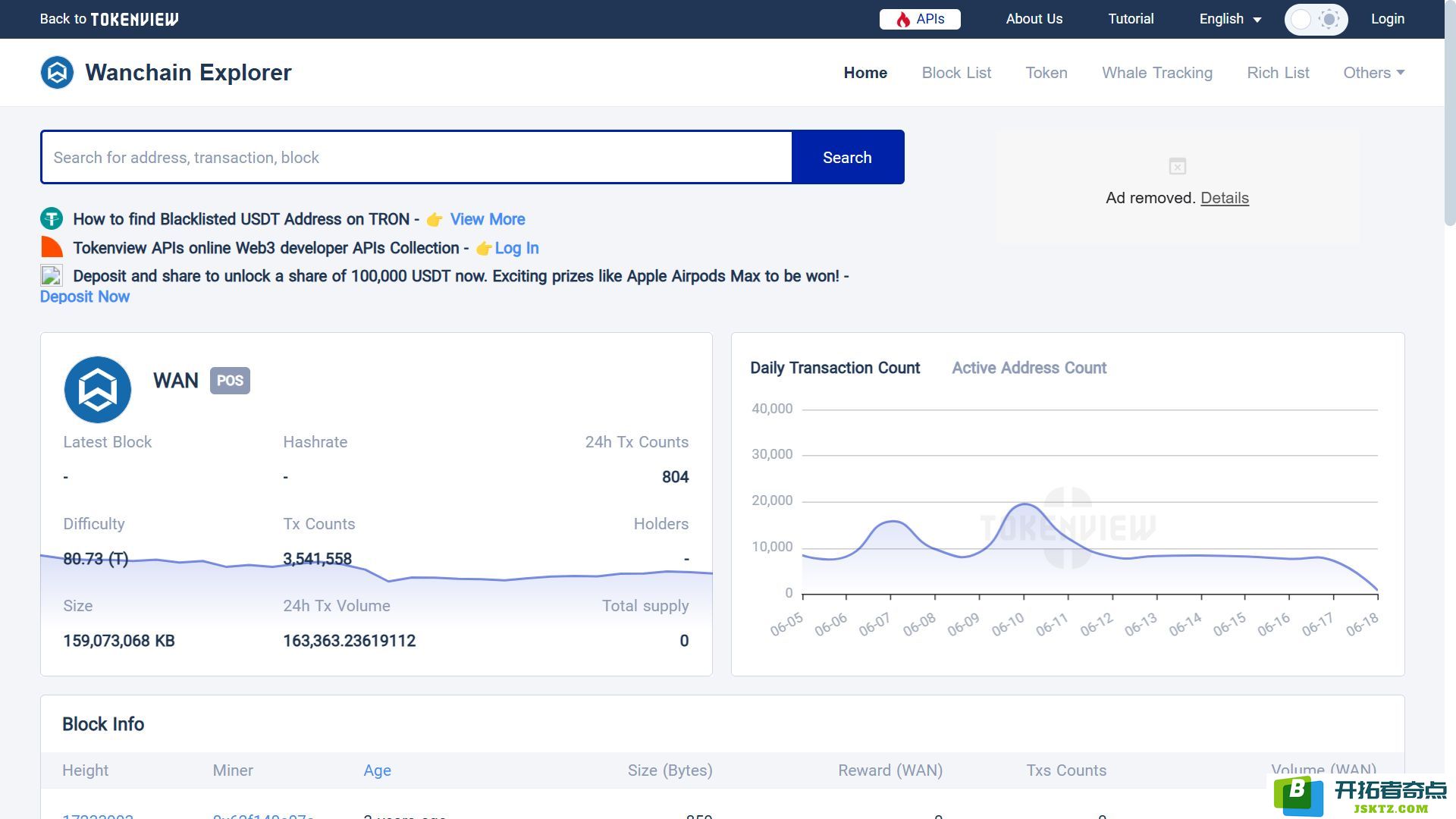Viewport: 1456px width, 819px height.
Task: Click the JSKTZ.COM site badge in the corner
Action: [1361, 796]
